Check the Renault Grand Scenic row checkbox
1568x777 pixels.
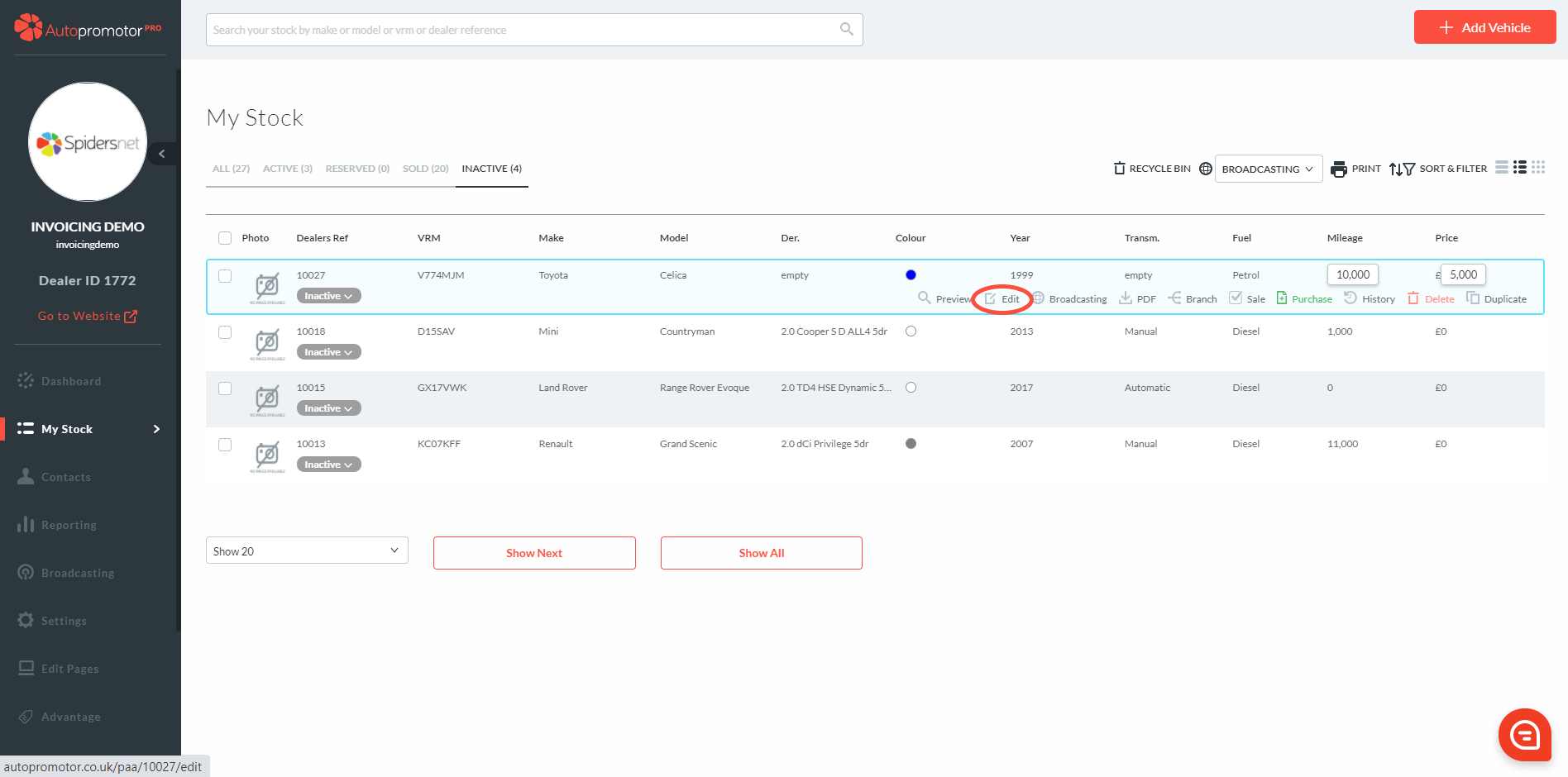click(x=225, y=445)
